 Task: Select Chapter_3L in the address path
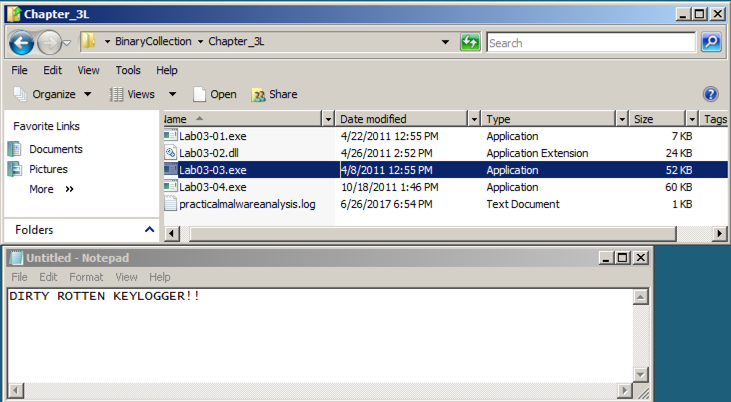point(236,42)
